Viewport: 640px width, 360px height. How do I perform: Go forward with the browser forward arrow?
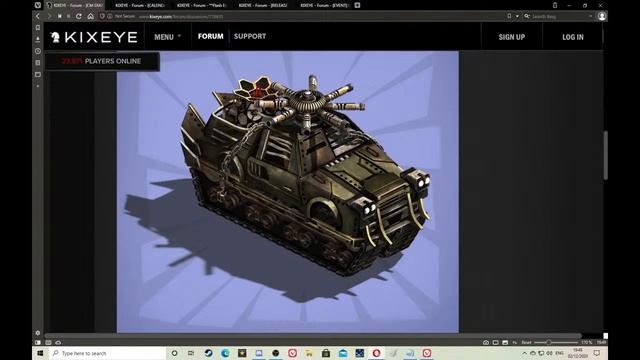[x=49, y=16]
